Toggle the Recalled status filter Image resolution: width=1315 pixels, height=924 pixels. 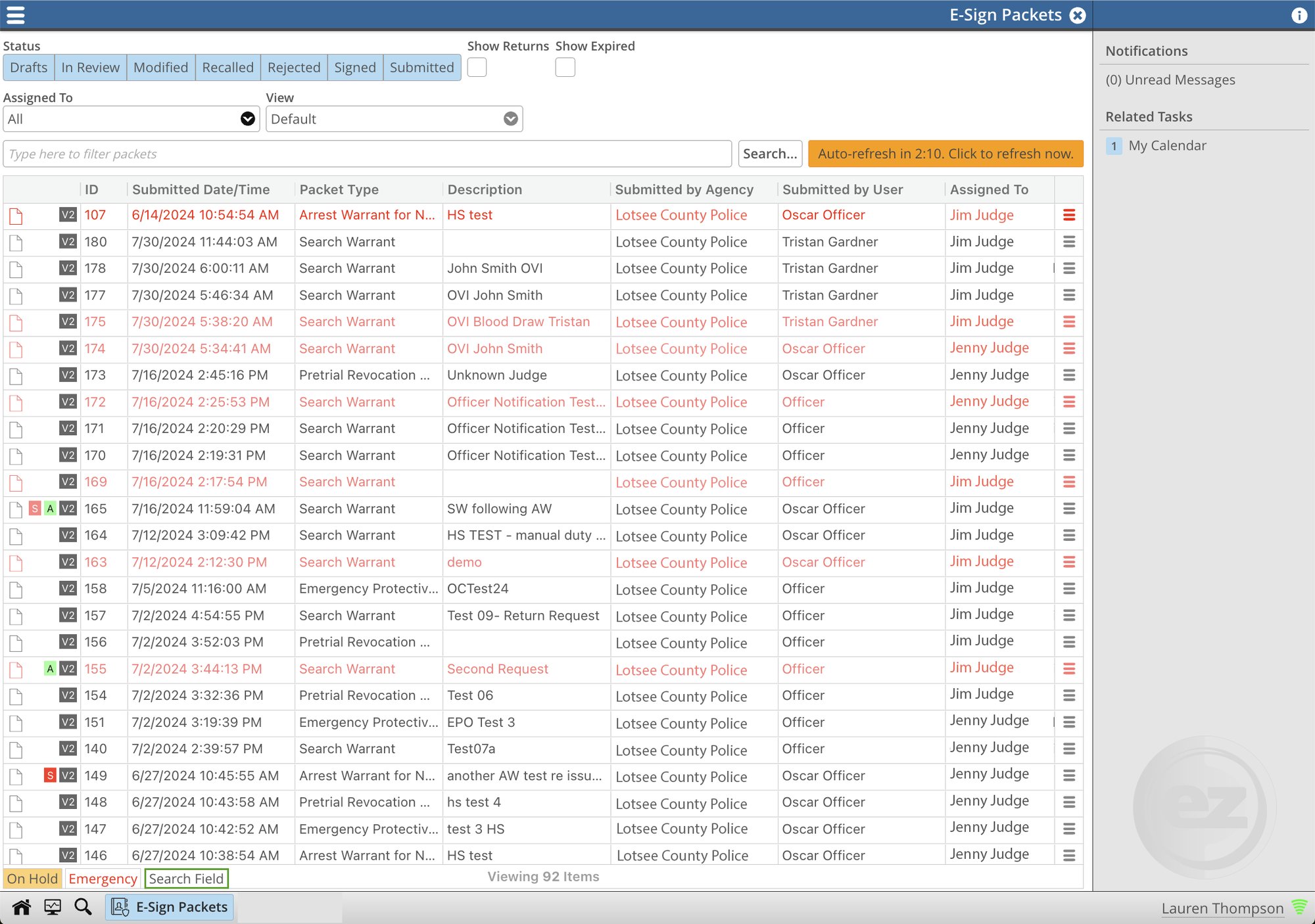pos(227,68)
